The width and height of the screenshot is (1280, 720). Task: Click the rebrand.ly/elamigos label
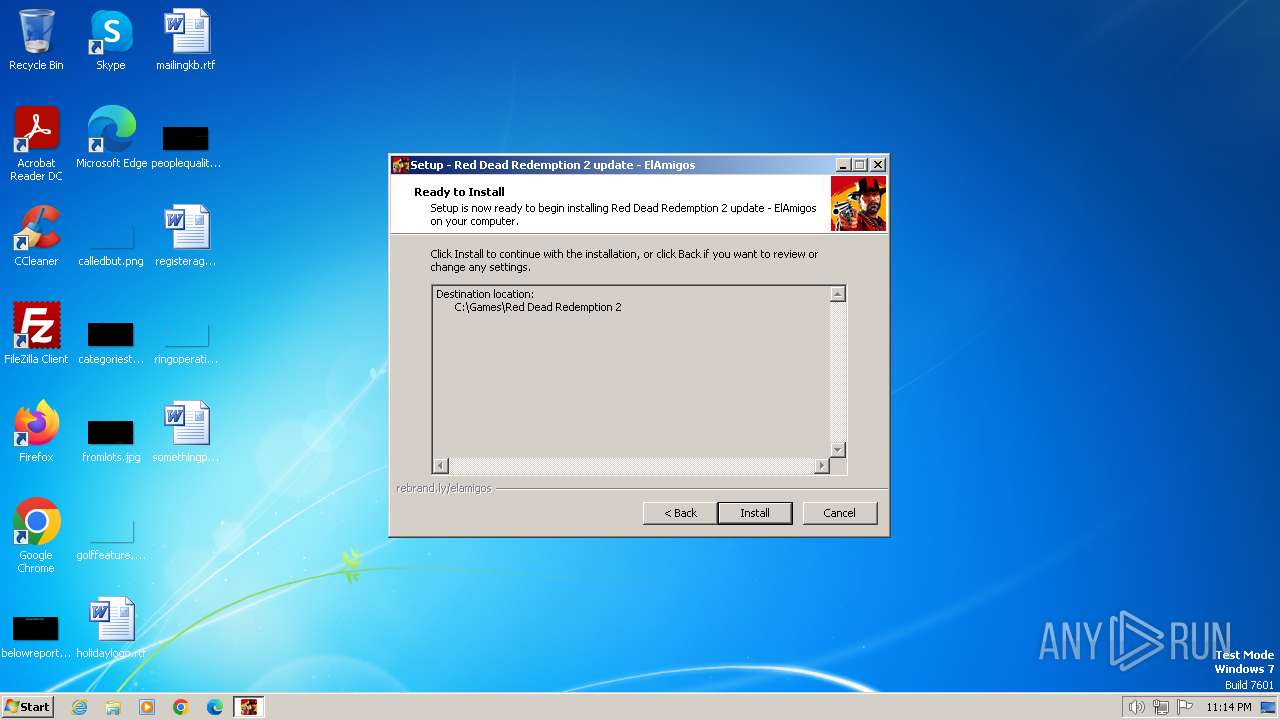pos(444,488)
